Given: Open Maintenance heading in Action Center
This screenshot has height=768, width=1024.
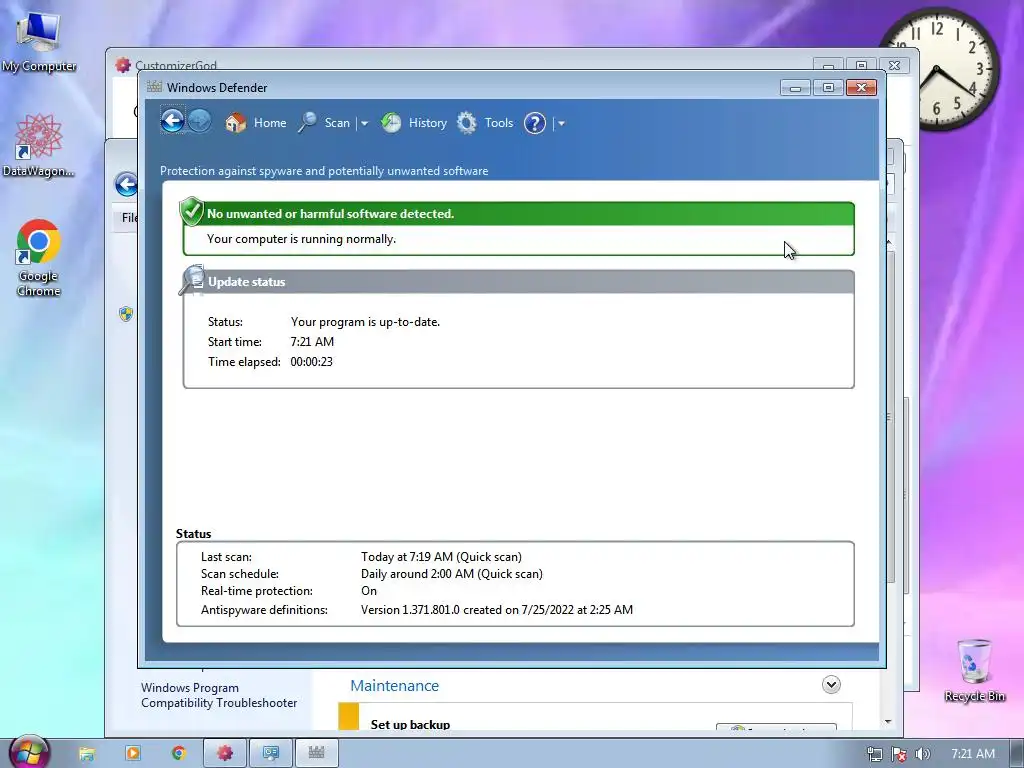Looking at the screenshot, I should (394, 686).
